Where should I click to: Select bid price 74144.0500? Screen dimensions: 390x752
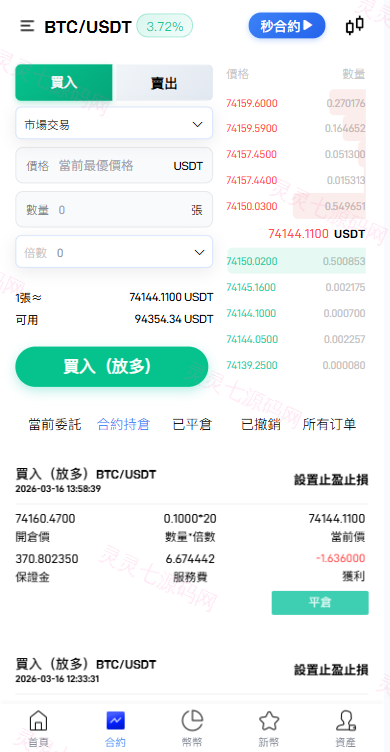(252, 339)
